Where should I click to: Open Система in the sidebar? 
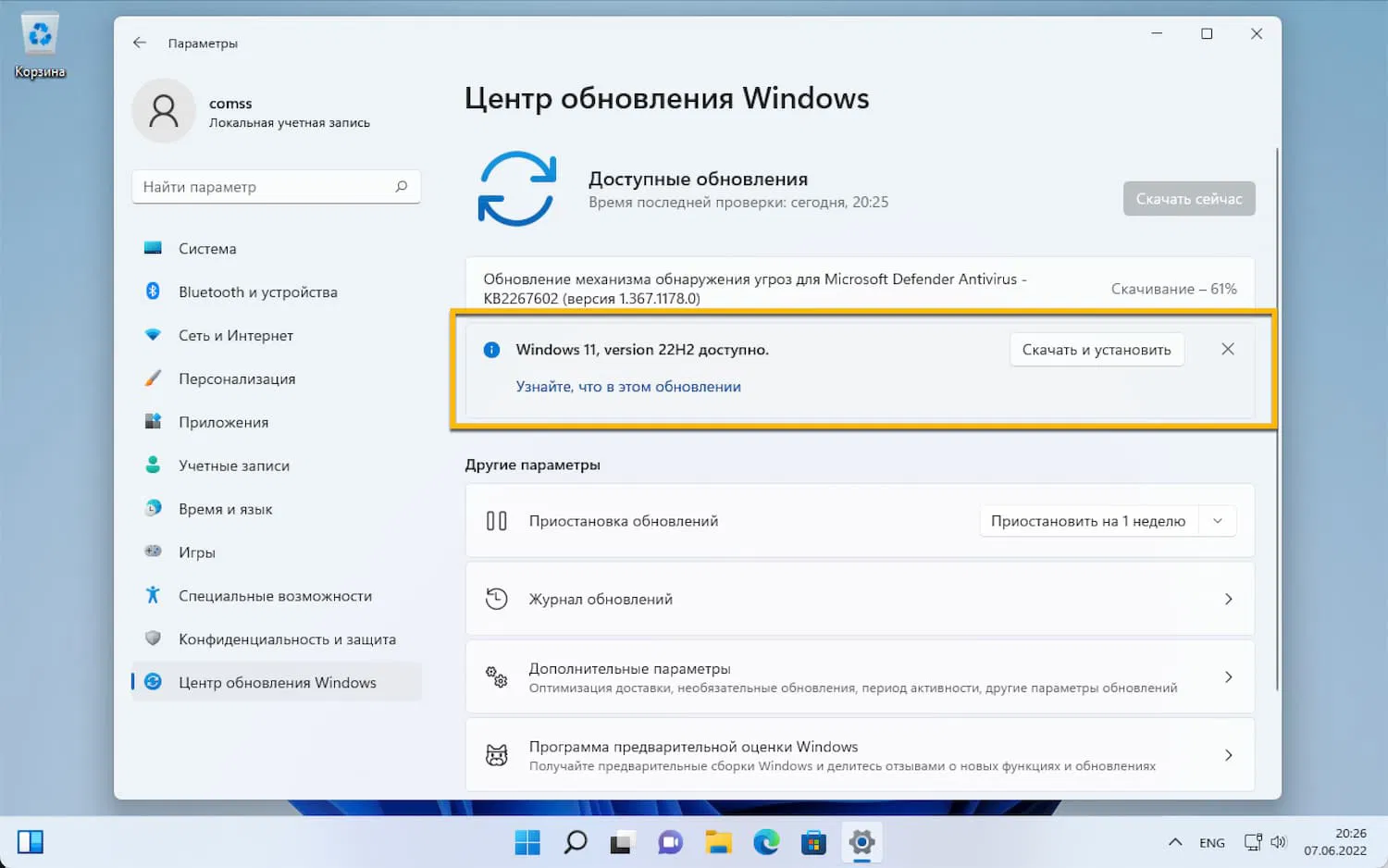(277, 249)
